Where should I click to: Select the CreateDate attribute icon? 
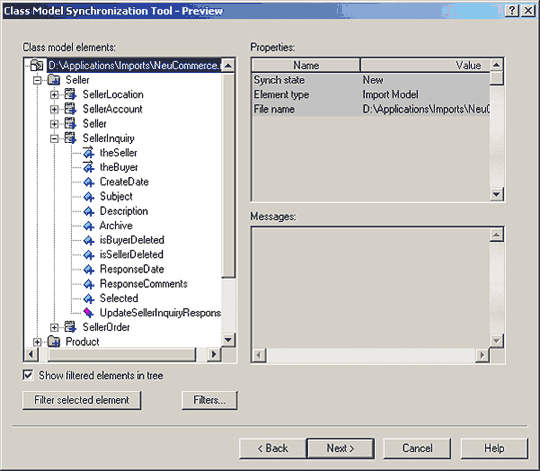click(89, 182)
